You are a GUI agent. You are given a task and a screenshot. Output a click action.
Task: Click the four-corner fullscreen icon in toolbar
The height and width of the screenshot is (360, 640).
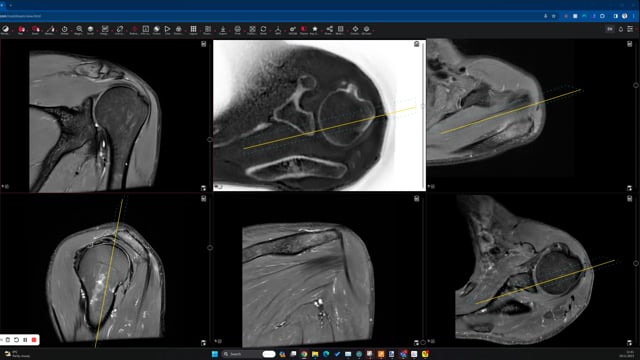[x=252, y=29]
